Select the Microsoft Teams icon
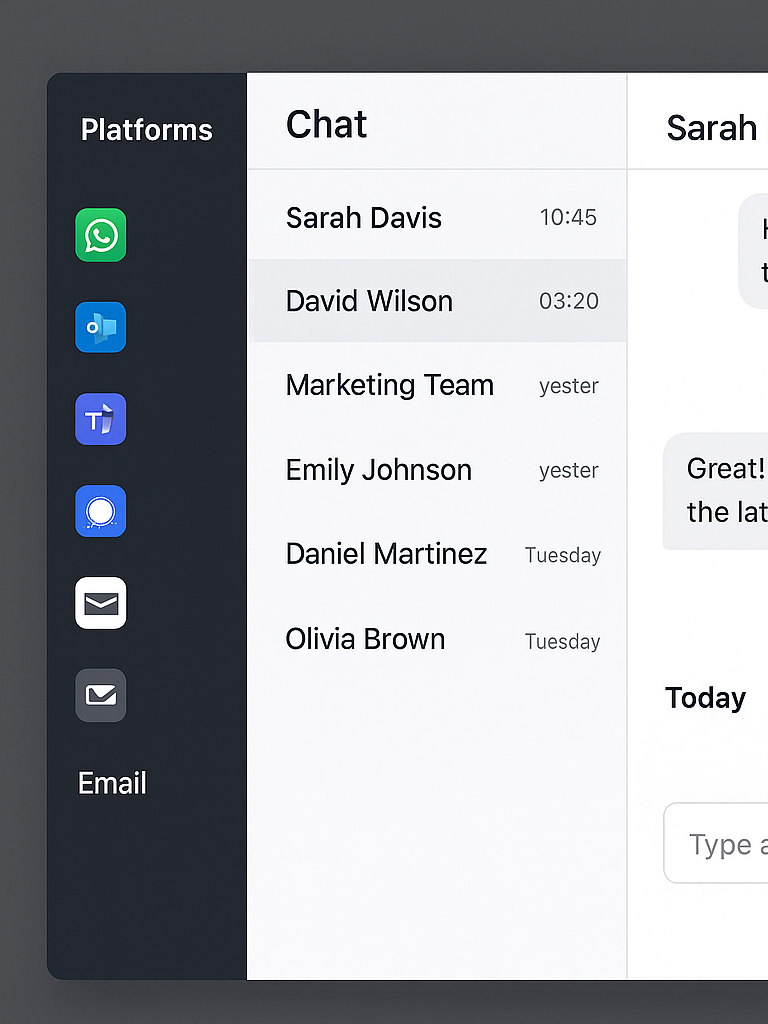Image resolution: width=768 pixels, height=1024 pixels. point(101,419)
